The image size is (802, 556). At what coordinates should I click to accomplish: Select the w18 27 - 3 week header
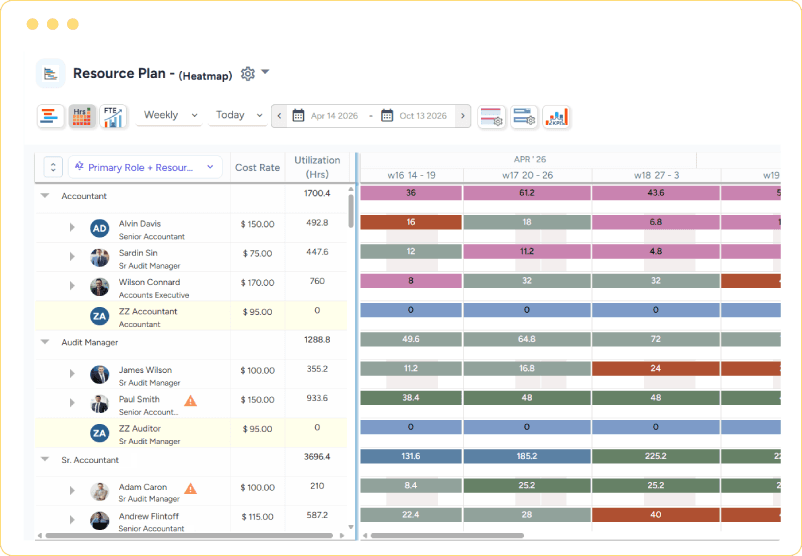(x=656, y=175)
